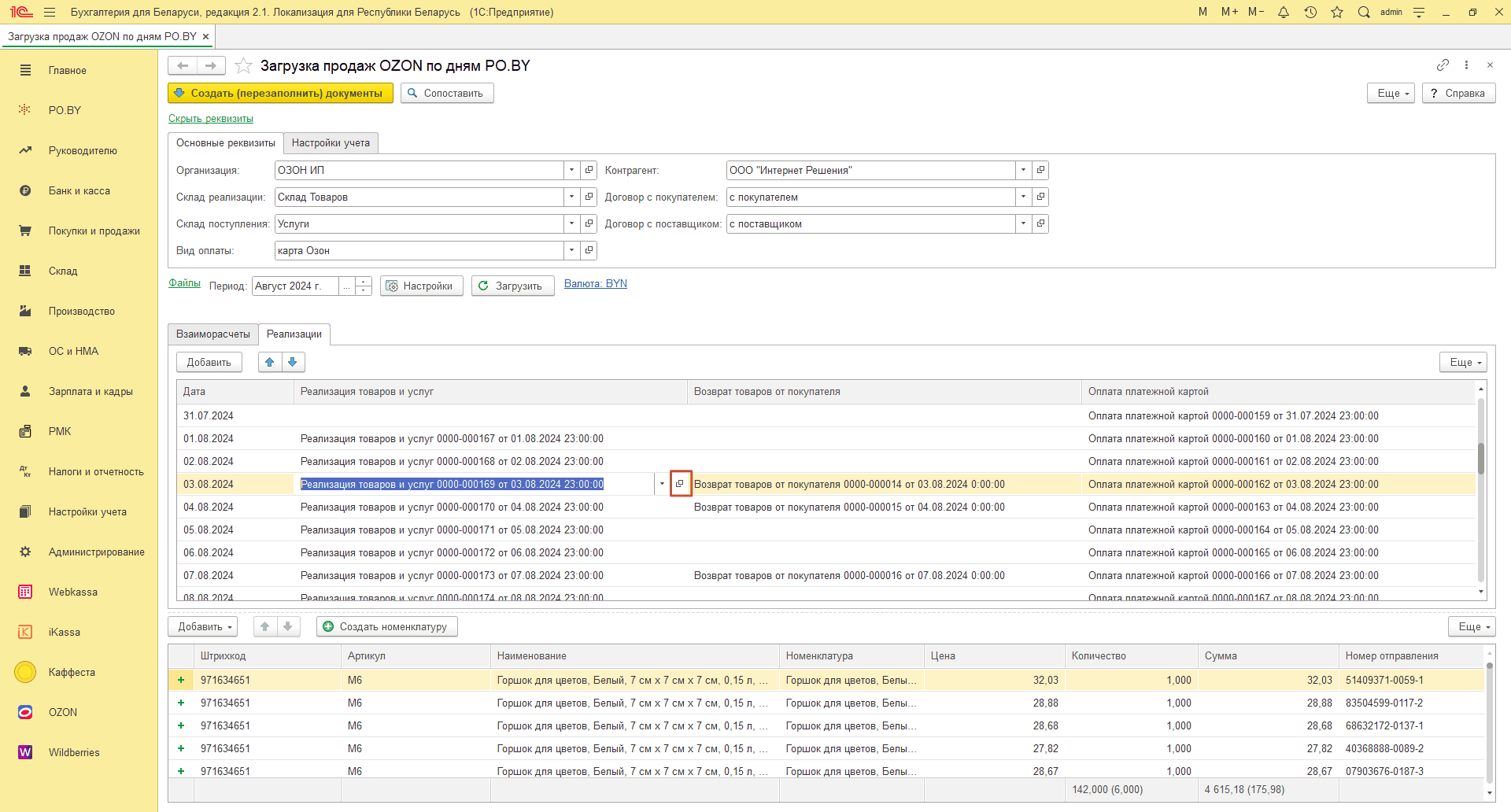The width and height of the screenshot is (1511, 812).
Task: Click Валюта: BYN link
Action: tap(596, 283)
